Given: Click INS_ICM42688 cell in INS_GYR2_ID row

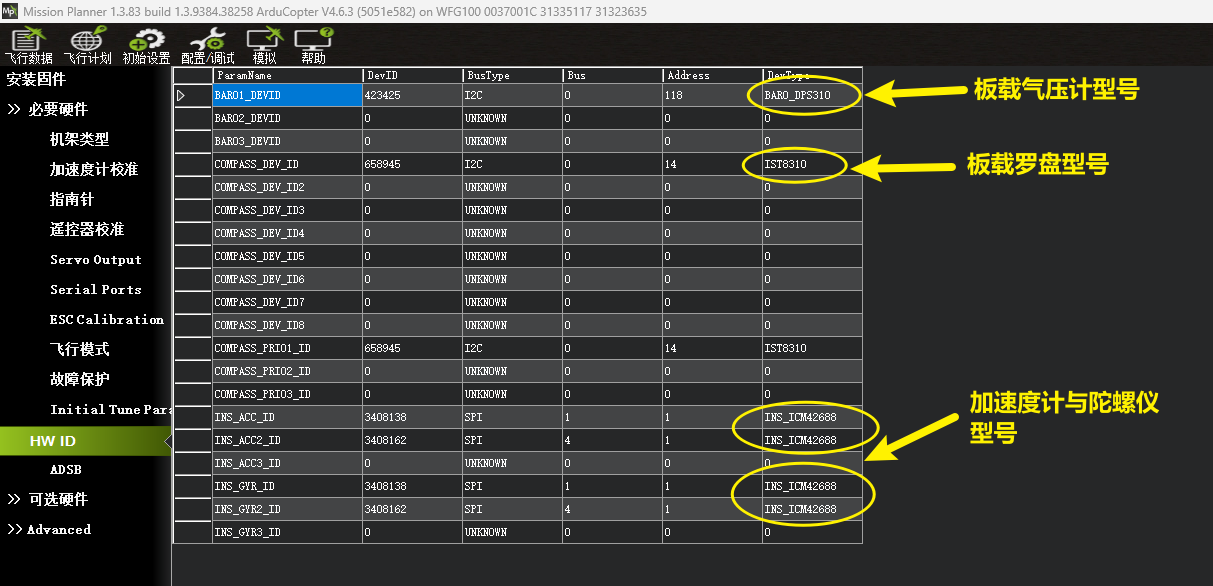Looking at the screenshot, I should [812, 509].
